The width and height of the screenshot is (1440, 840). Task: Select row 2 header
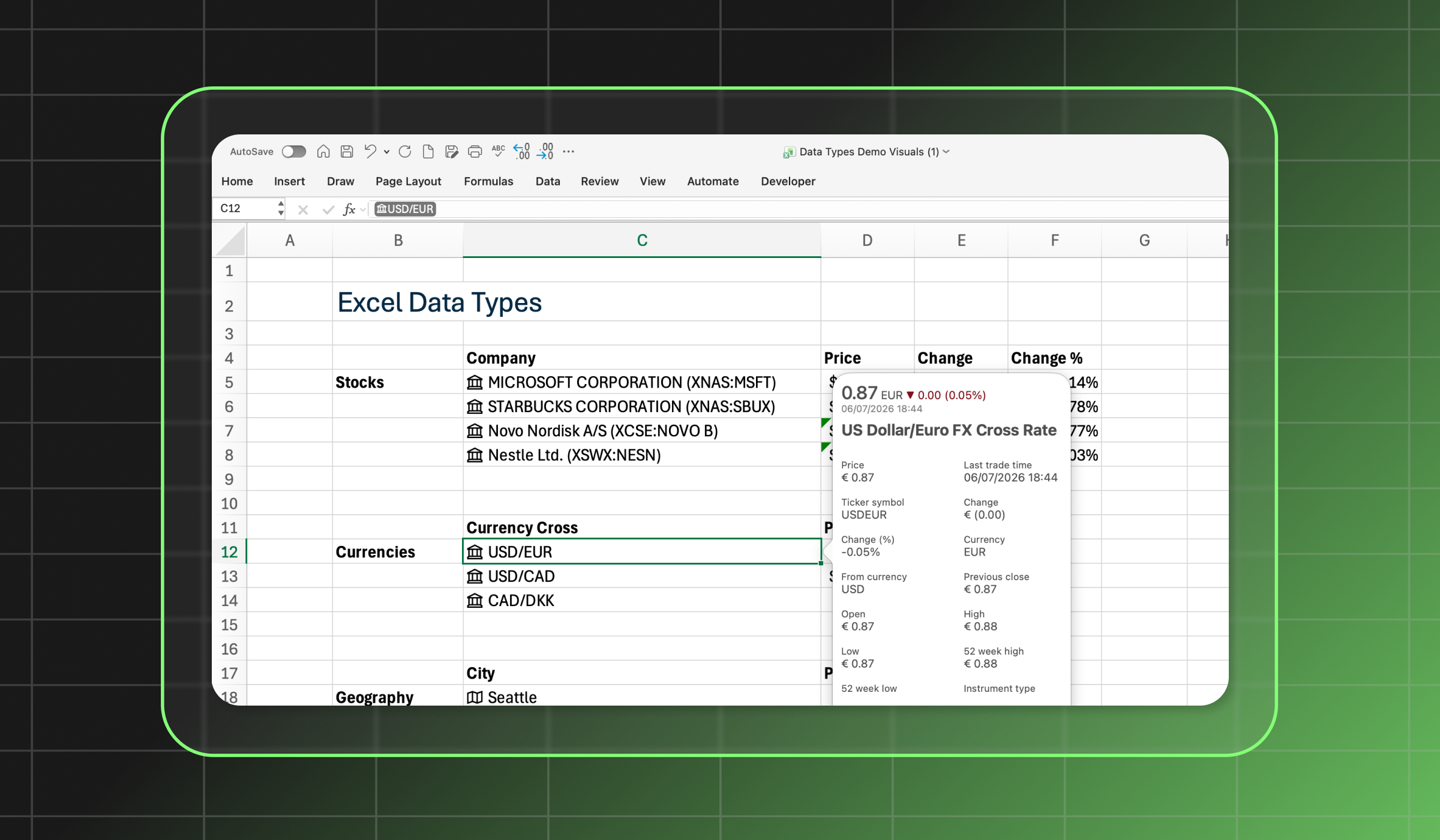[229, 302]
